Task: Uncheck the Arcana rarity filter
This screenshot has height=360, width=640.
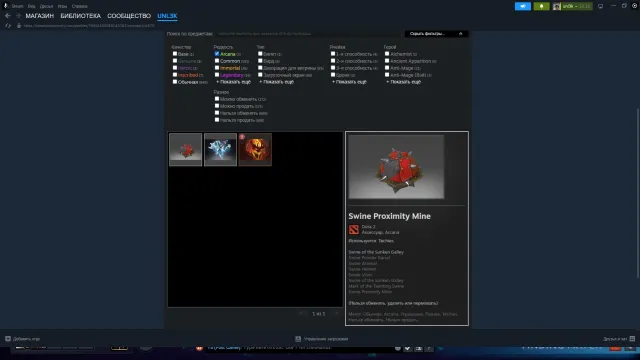Action: 217,53
